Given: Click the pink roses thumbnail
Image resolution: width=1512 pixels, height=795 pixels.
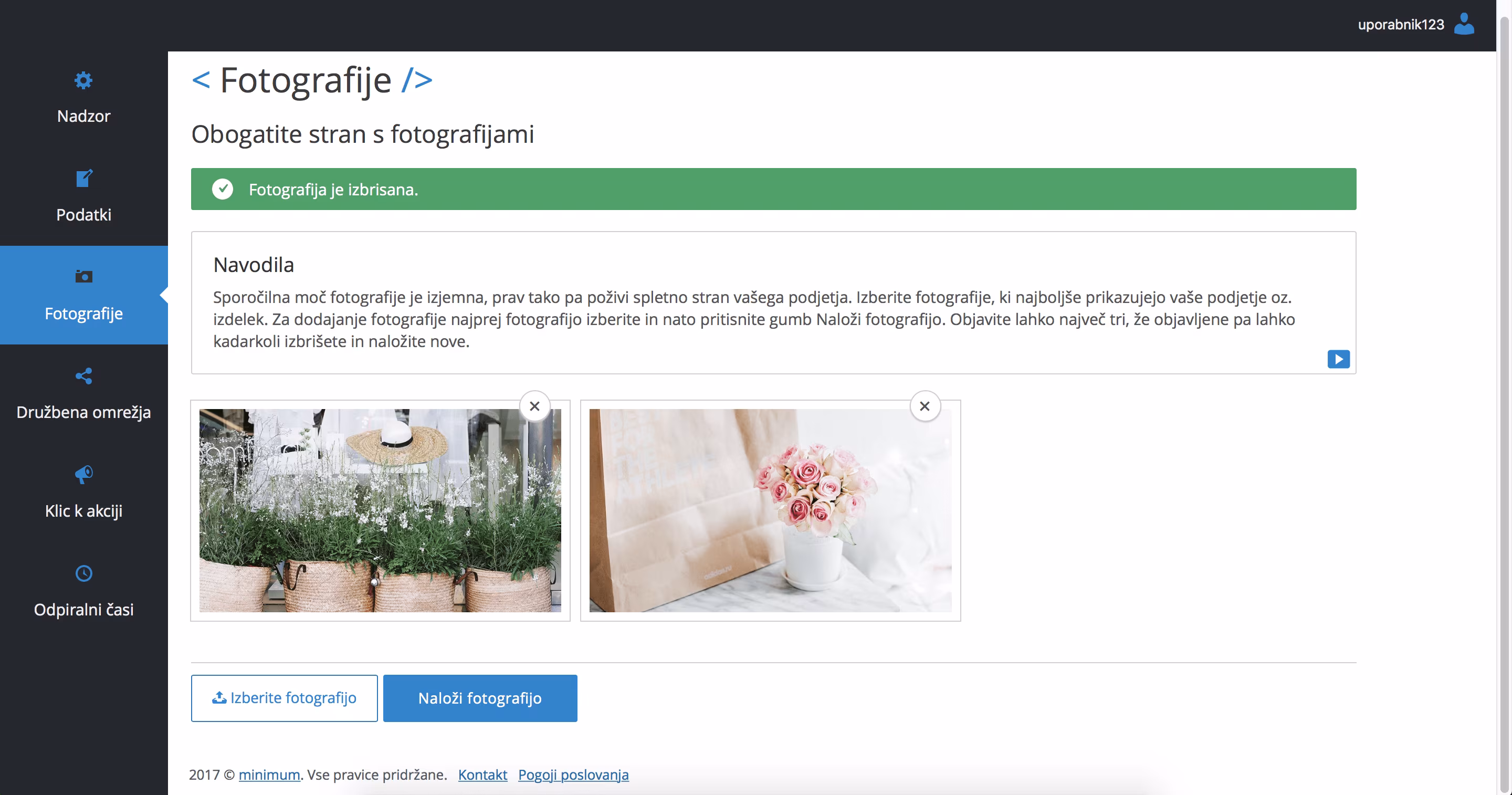Looking at the screenshot, I should point(770,511).
